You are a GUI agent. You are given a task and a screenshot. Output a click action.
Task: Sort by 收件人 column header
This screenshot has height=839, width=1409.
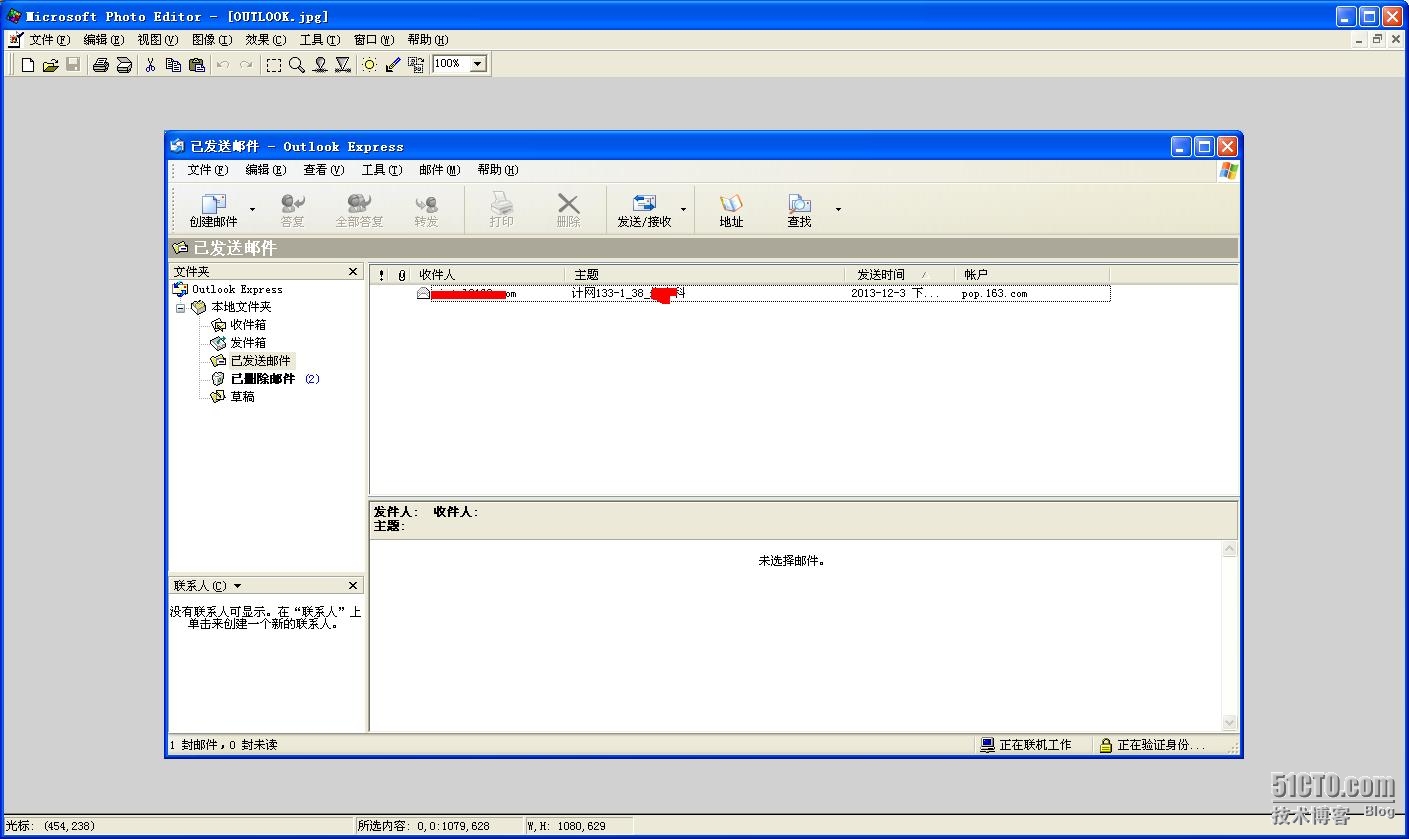[489, 274]
